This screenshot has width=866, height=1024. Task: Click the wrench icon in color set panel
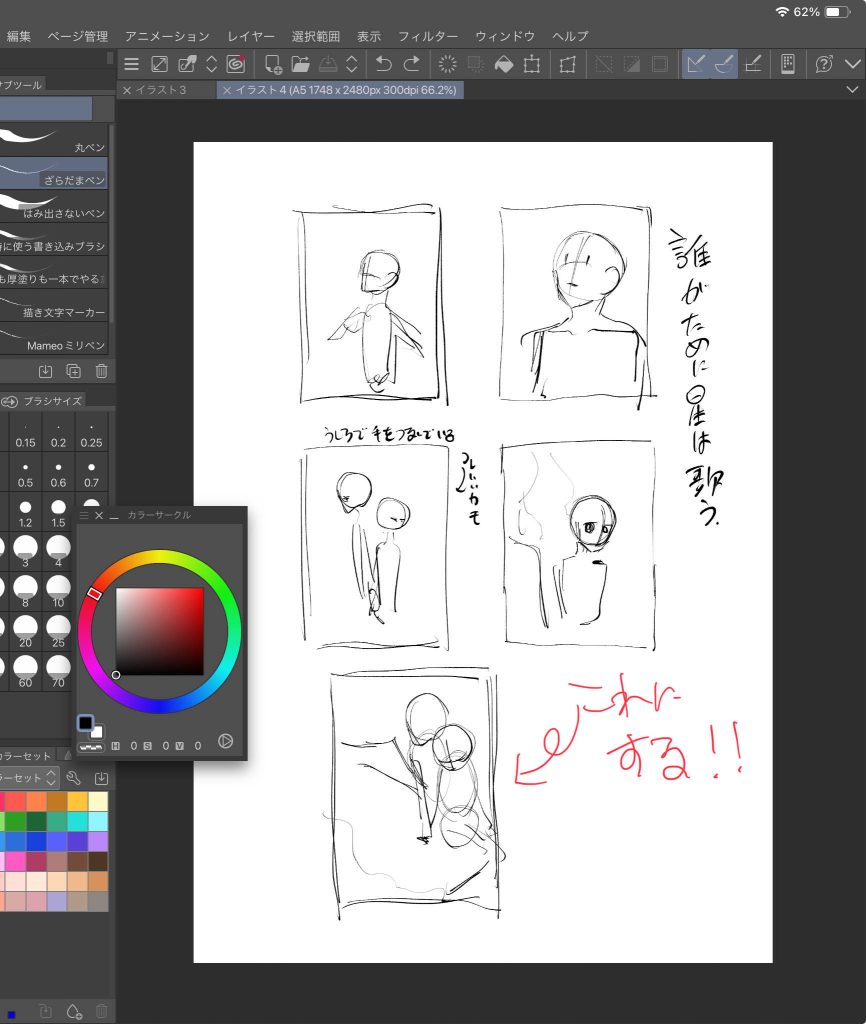click(73, 778)
